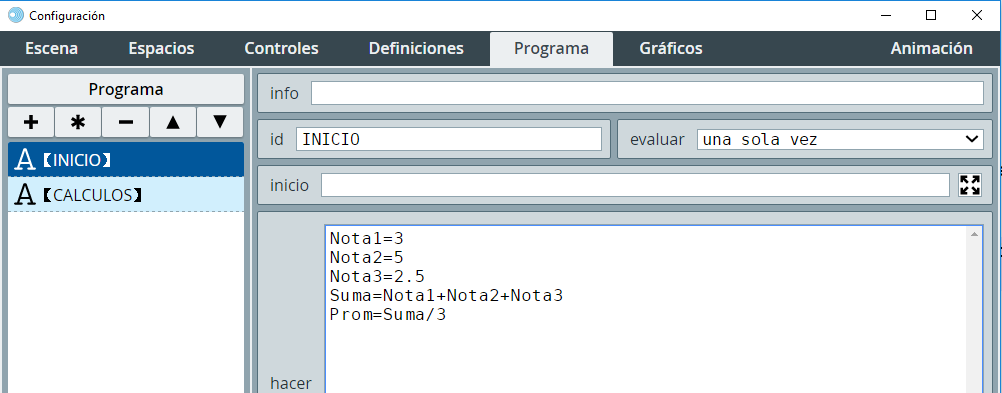Move the selected item down with the down arrow
Screen dimensions: 1002x393
(220, 122)
